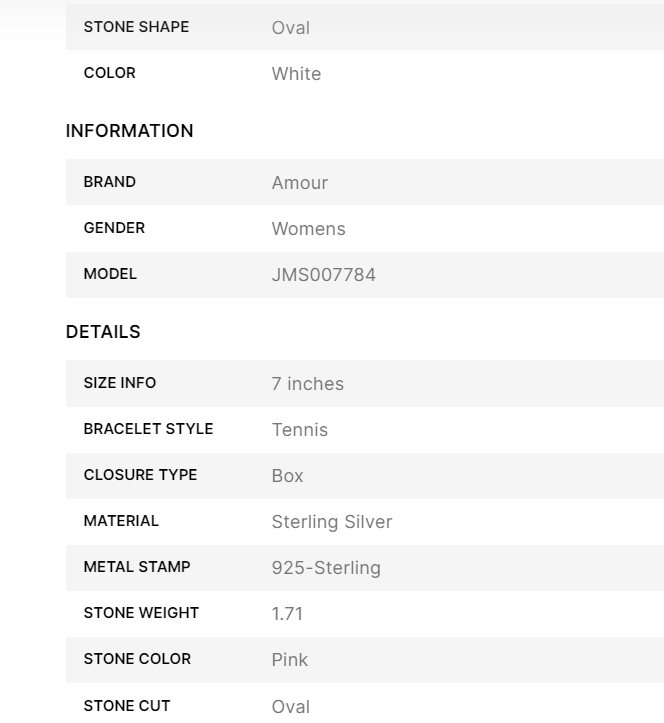The height and width of the screenshot is (723, 664).
Task: Click the INFORMATION section heading
Action: coord(129,131)
